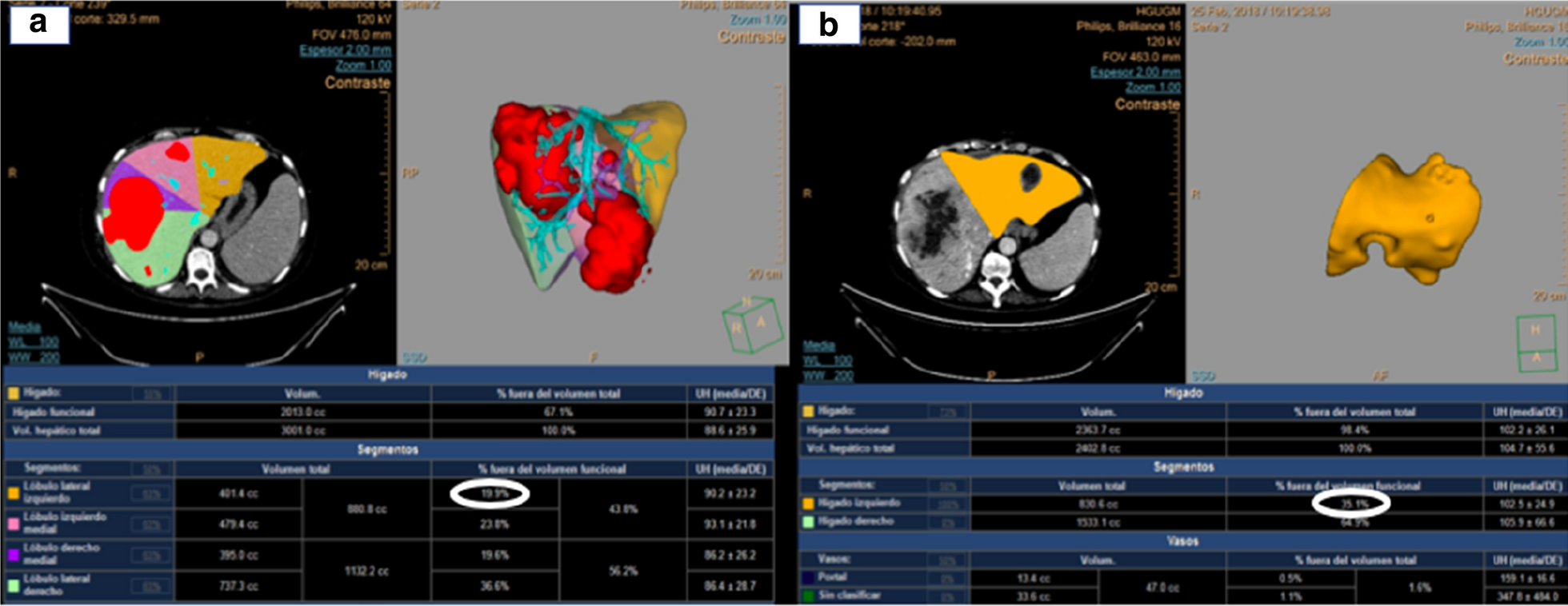1568x606 pixels.
Task: Click the opacity field in Portal row
Action: click(x=947, y=578)
